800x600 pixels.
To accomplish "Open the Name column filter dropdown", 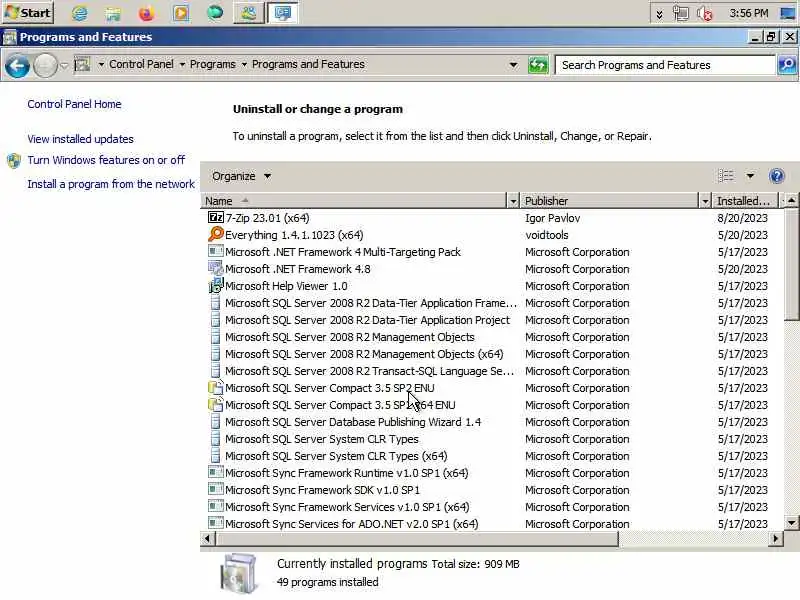I will click(513, 201).
